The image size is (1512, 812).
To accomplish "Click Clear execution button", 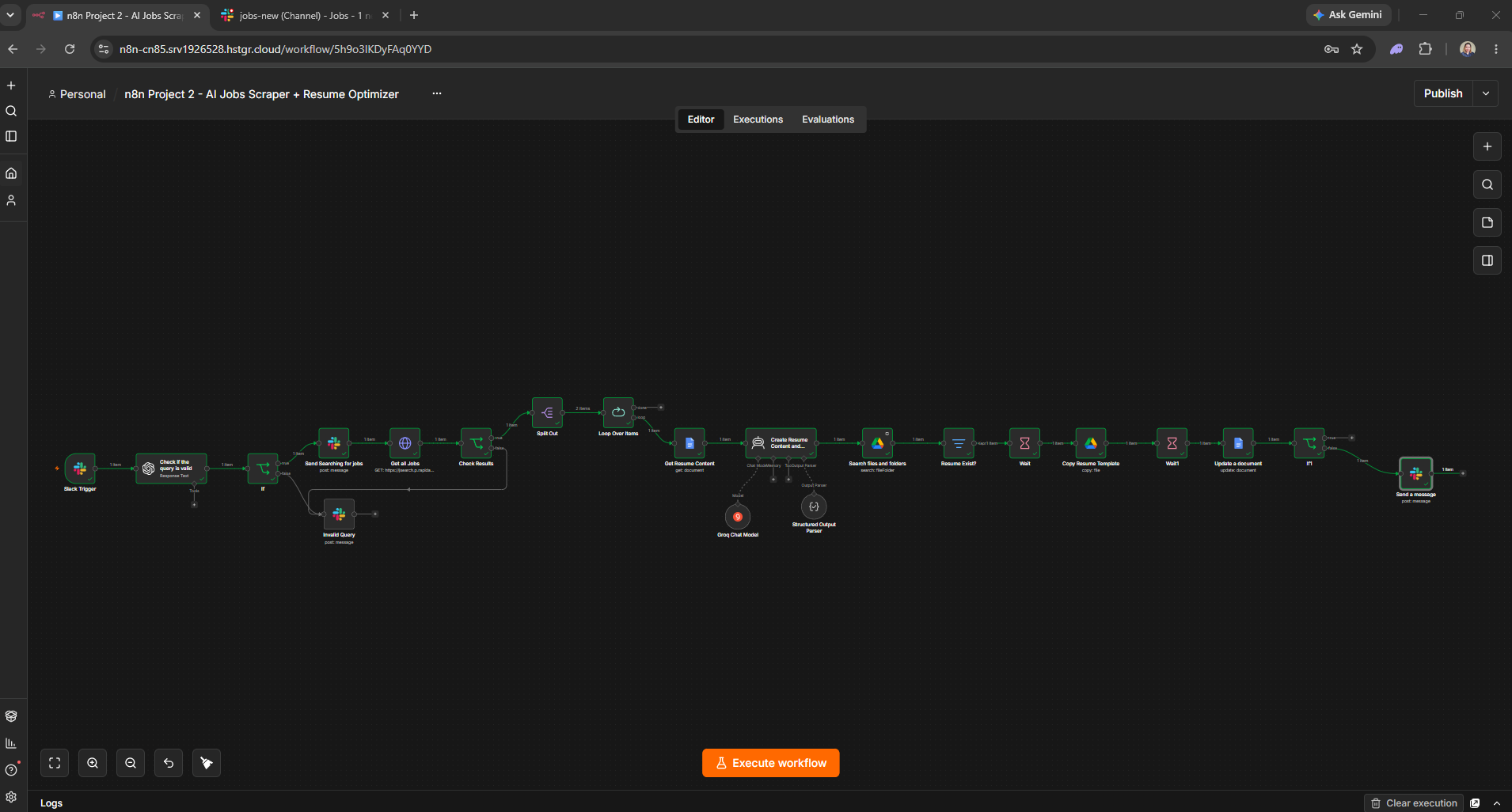I will pos(1414,803).
